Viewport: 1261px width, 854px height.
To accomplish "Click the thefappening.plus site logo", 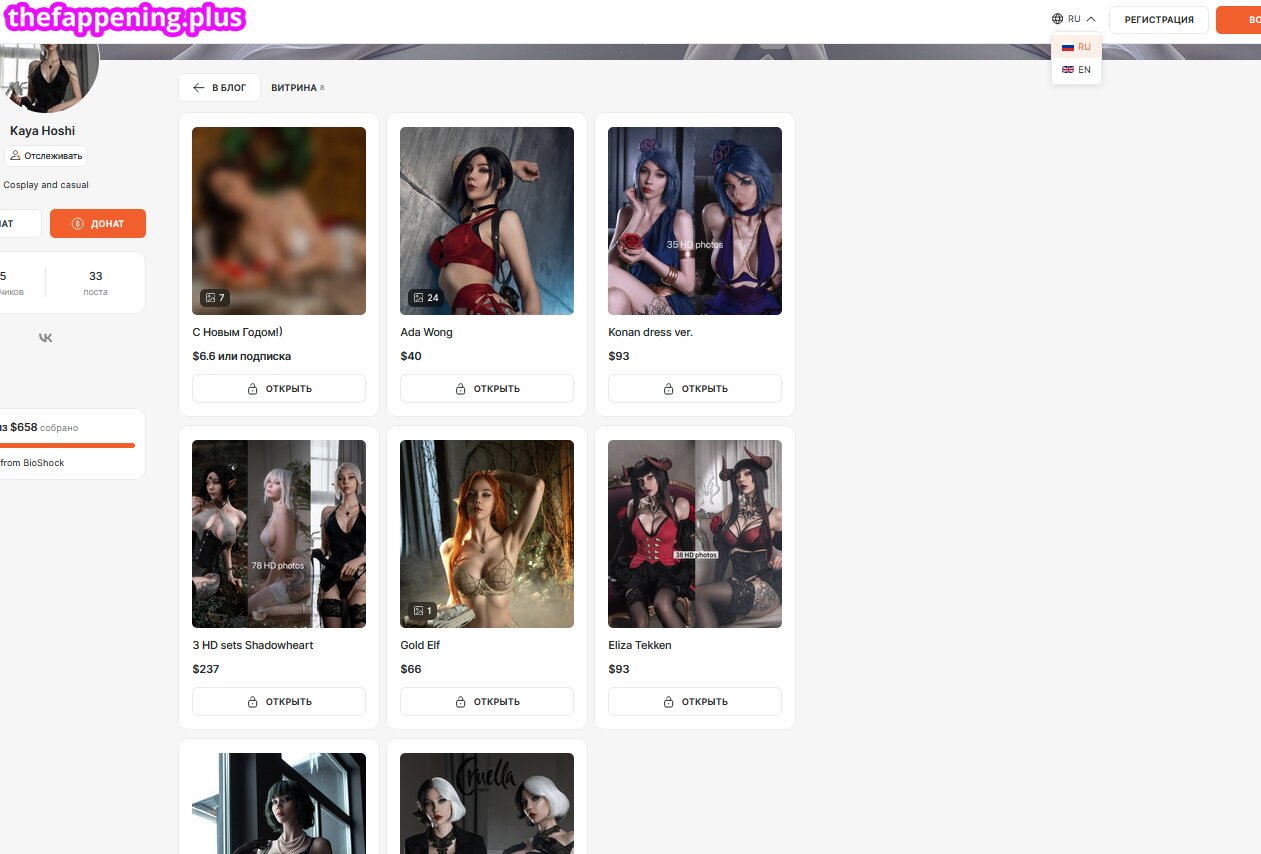I will click(125, 19).
